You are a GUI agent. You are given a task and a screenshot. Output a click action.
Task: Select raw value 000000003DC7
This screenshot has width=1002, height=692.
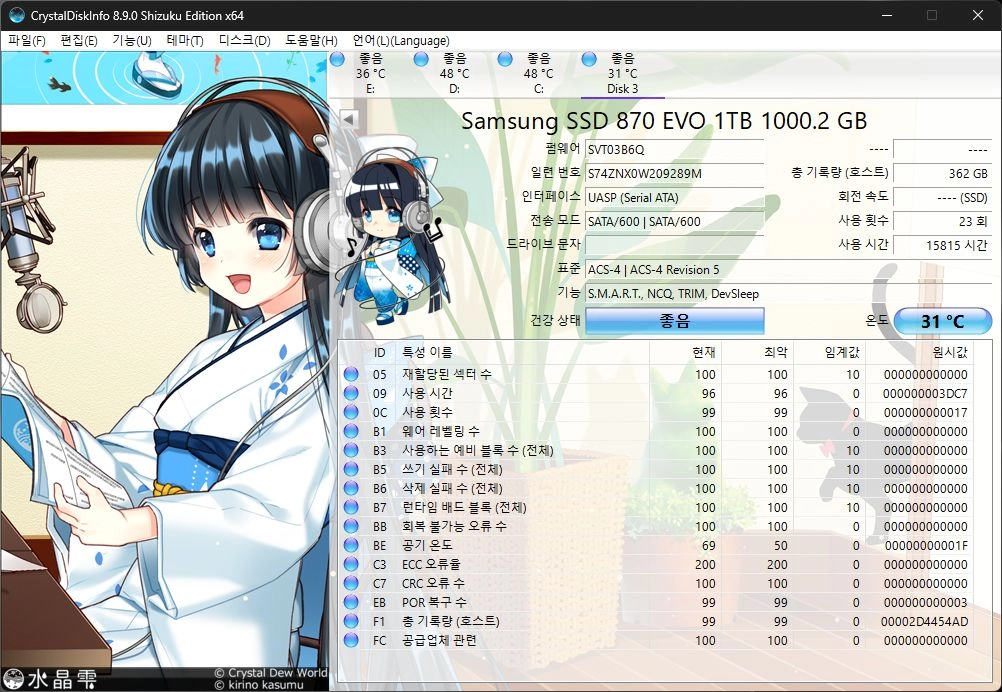pos(925,394)
